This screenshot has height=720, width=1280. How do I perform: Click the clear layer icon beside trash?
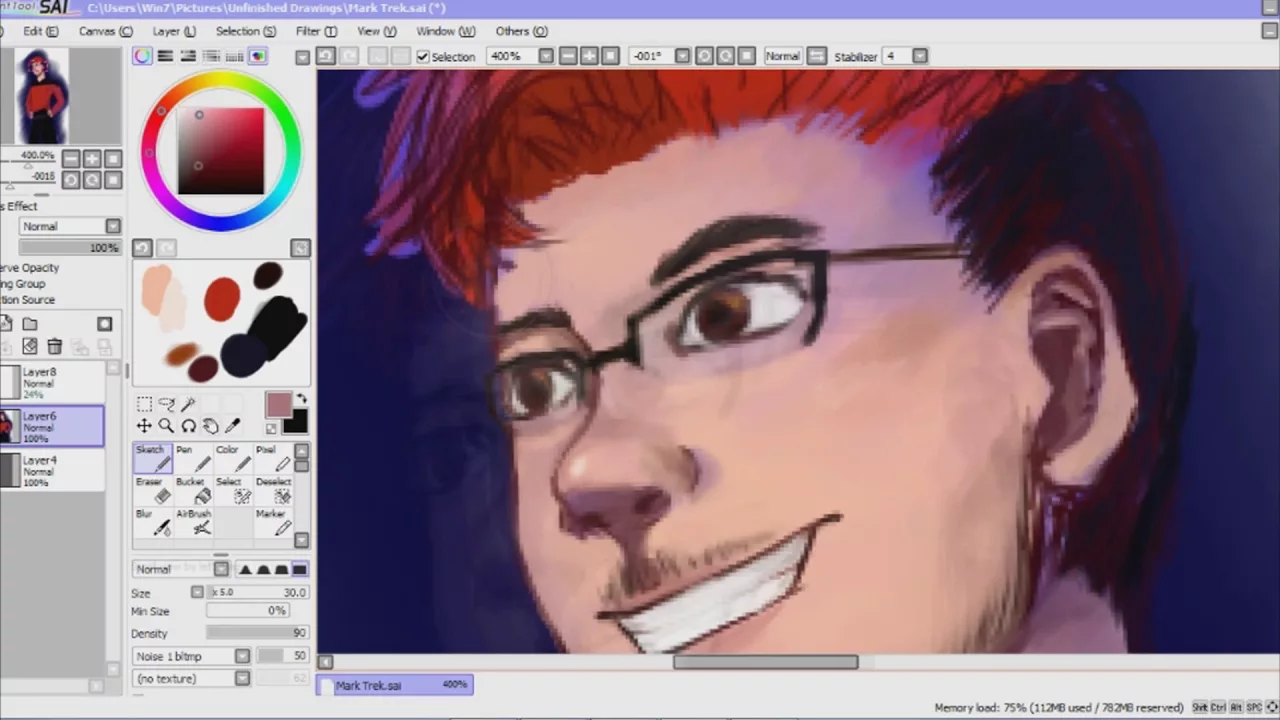pyautogui.click(x=30, y=346)
